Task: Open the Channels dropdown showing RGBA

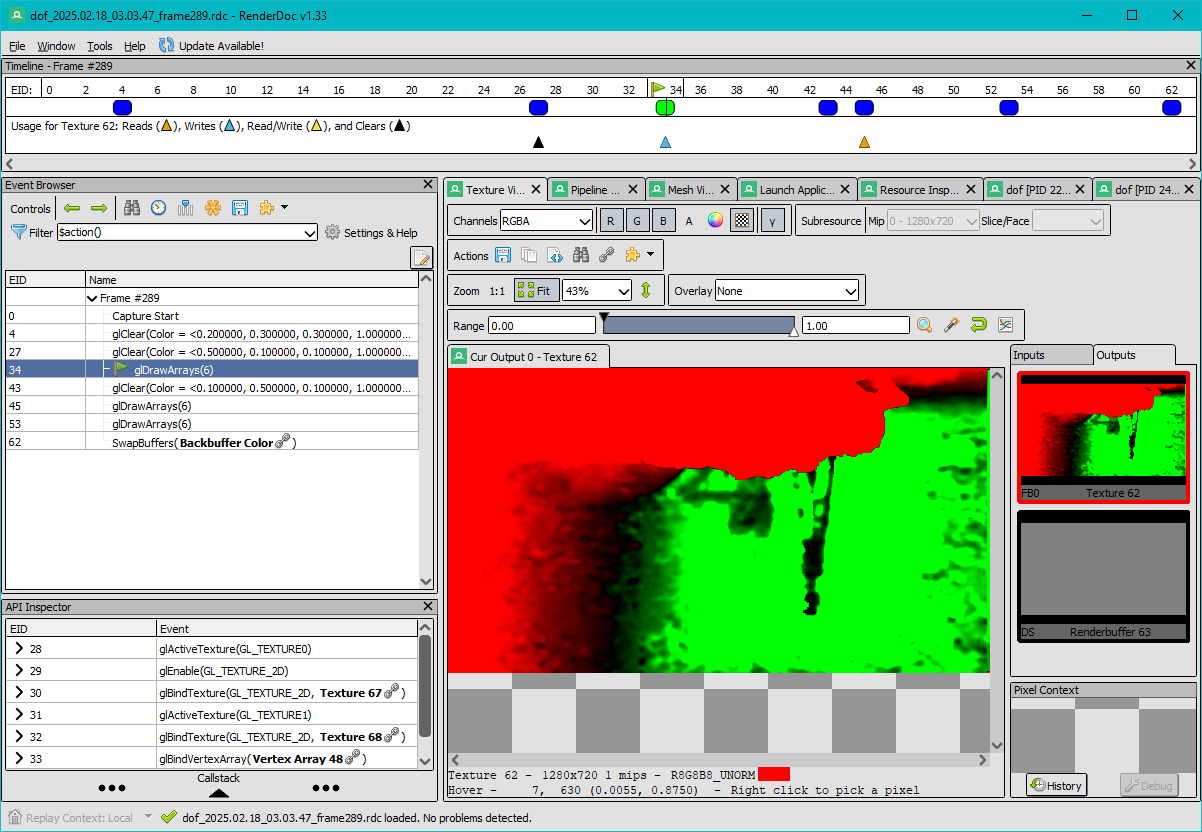Action: pyautogui.click(x=546, y=220)
